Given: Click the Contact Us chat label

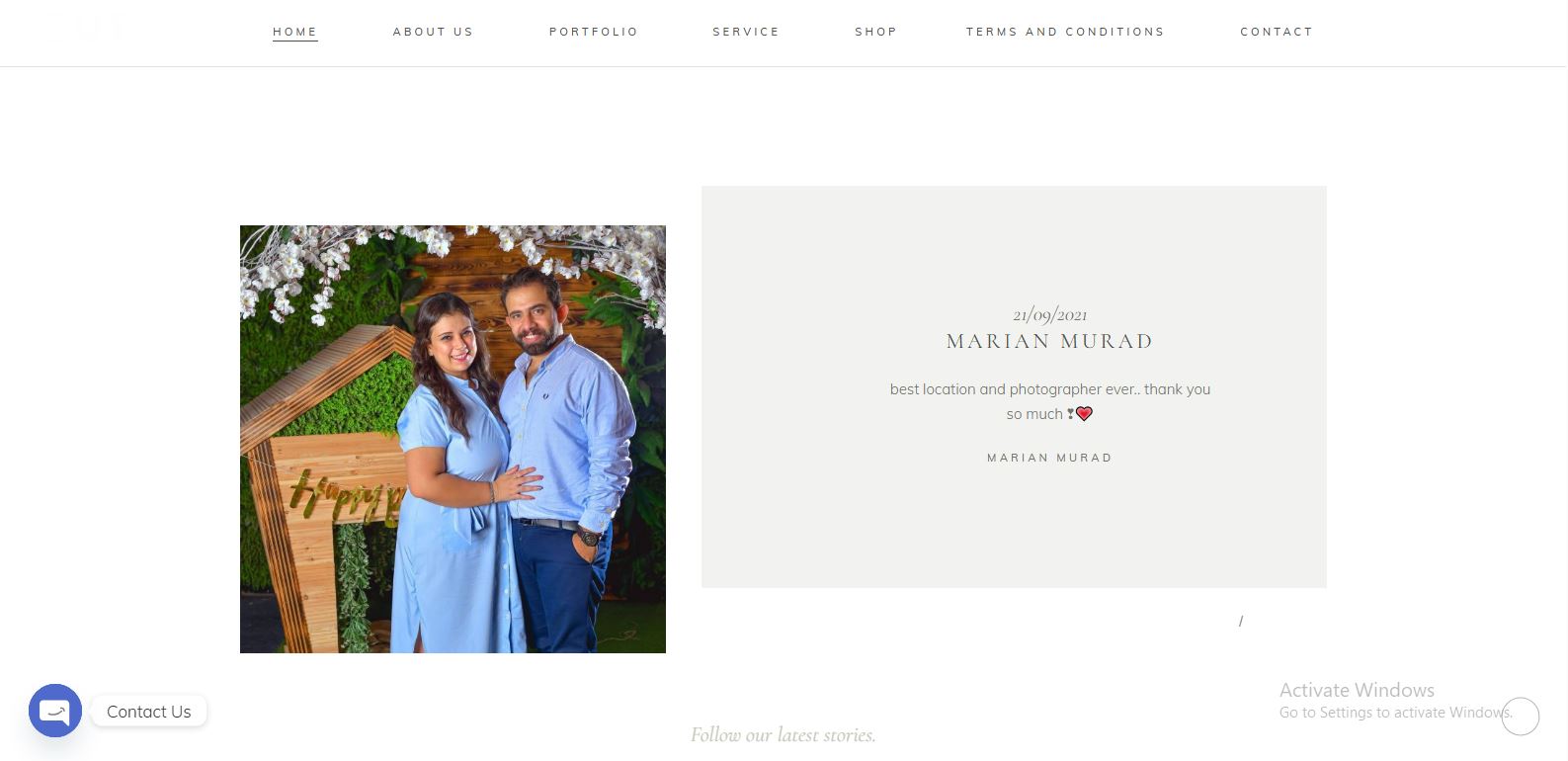Looking at the screenshot, I should [x=149, y=712].
